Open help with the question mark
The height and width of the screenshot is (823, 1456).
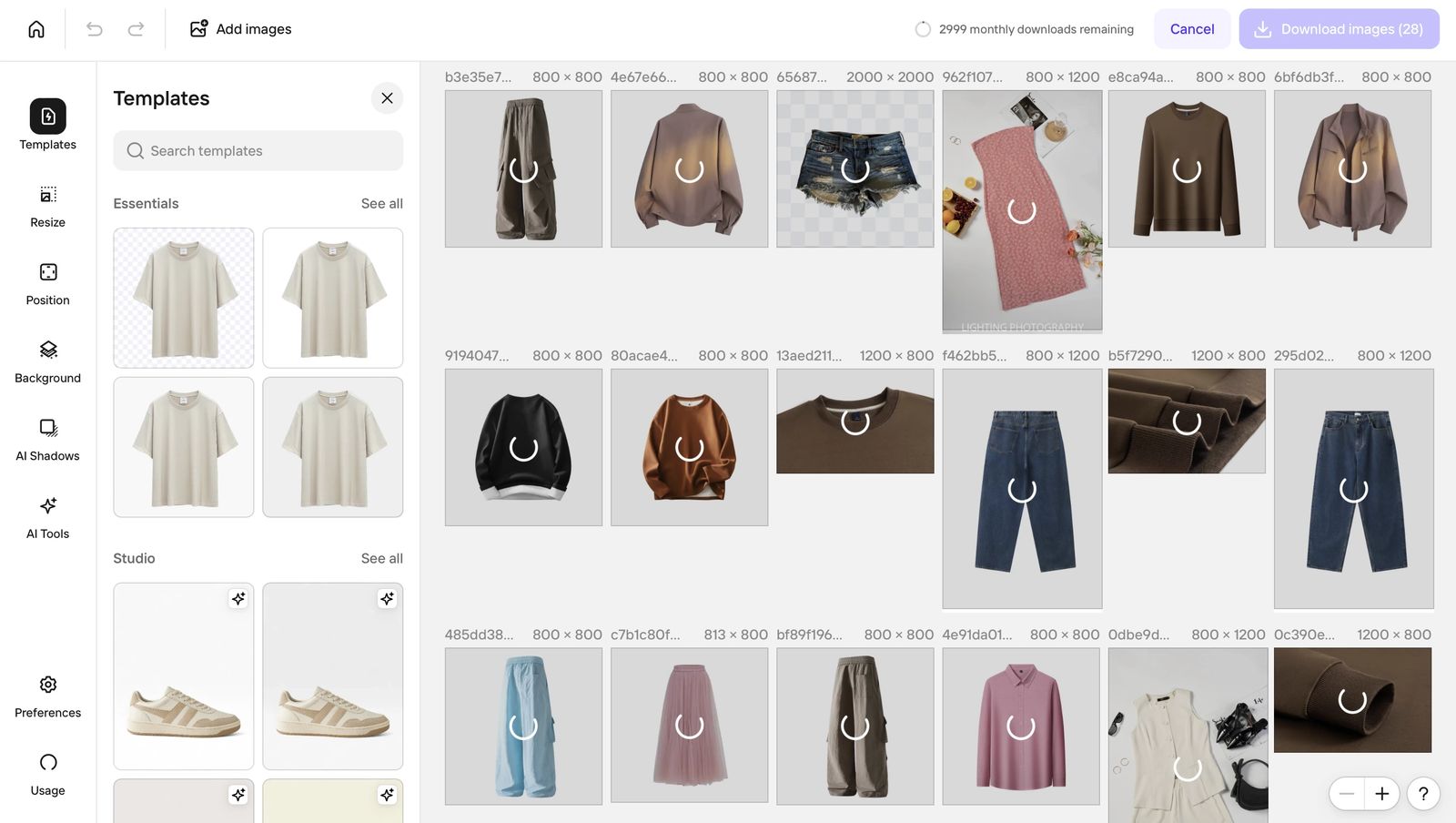point(1423,794)
